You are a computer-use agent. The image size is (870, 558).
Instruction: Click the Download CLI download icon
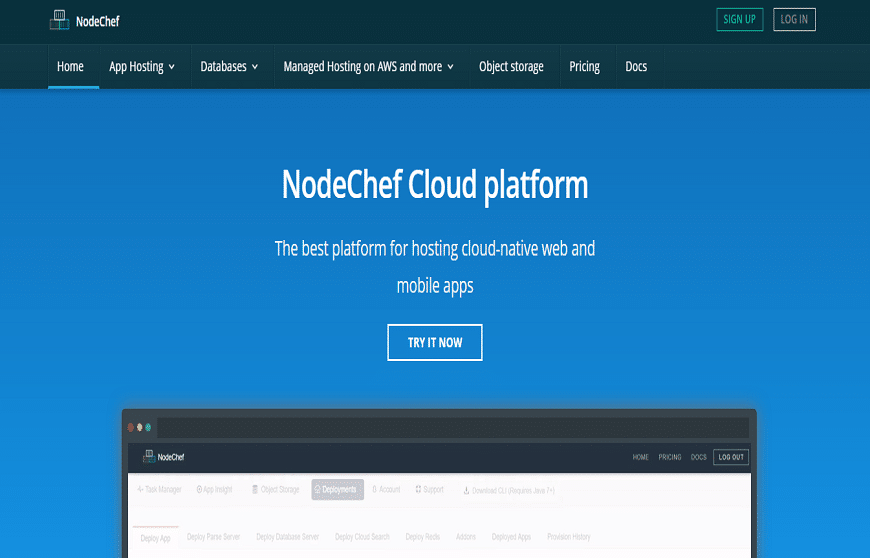(x=466, y=490)
